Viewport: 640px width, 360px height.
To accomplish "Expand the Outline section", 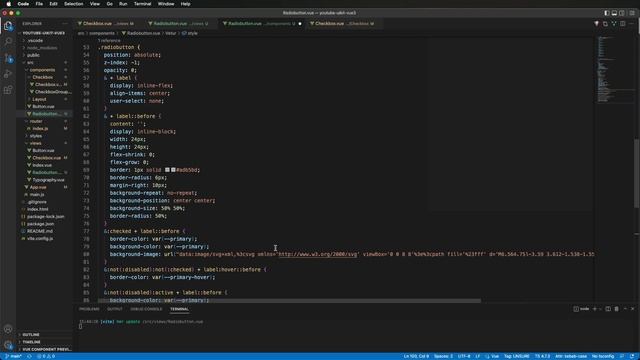I will click(31, 335).
